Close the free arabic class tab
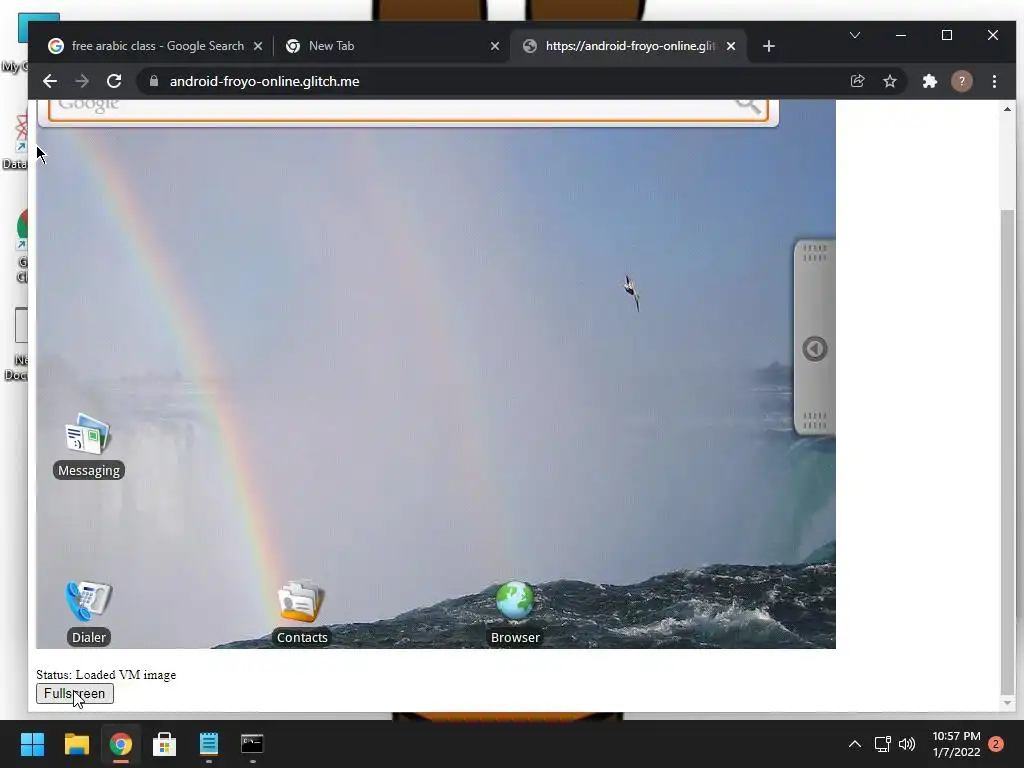 pyautogui.click(x=258, y=46)
